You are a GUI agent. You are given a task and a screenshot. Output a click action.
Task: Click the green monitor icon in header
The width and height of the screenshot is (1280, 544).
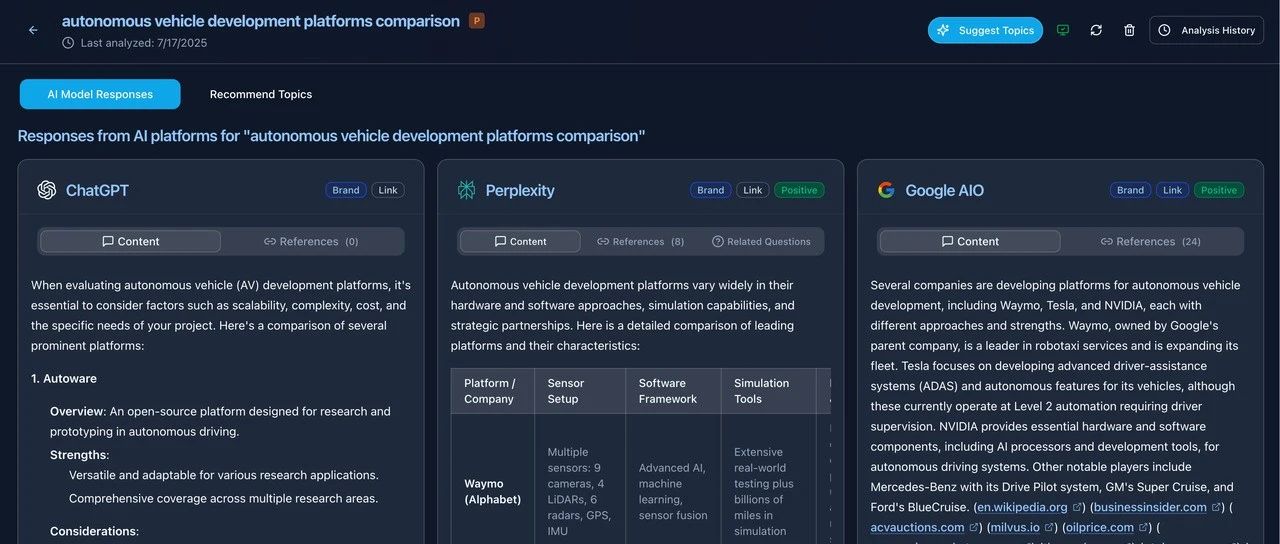coord(1063,30)
